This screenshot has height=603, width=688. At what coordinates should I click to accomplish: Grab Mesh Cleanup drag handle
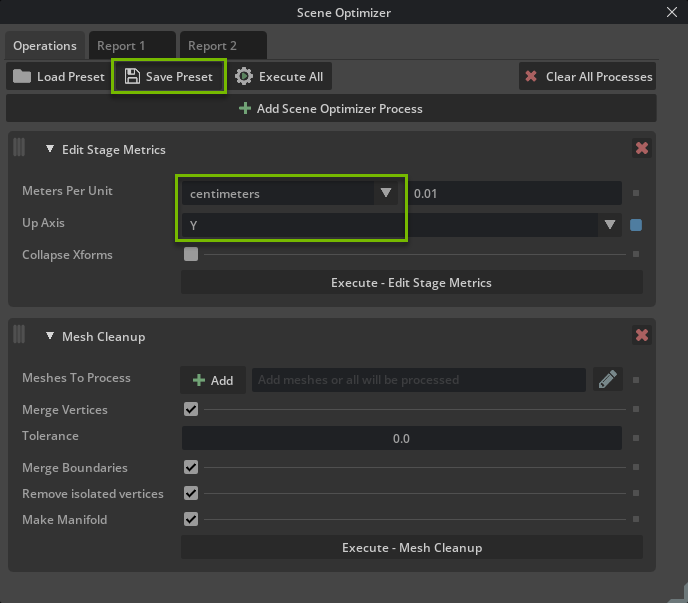[x=19, y=334]
